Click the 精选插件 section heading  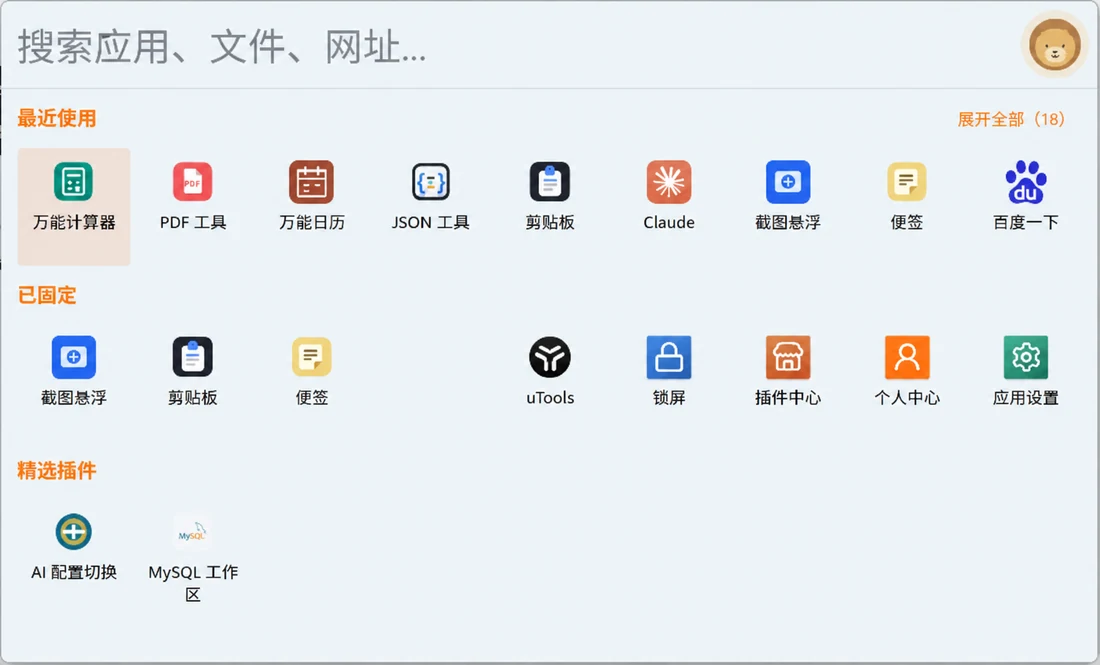(x=57, y=471)
